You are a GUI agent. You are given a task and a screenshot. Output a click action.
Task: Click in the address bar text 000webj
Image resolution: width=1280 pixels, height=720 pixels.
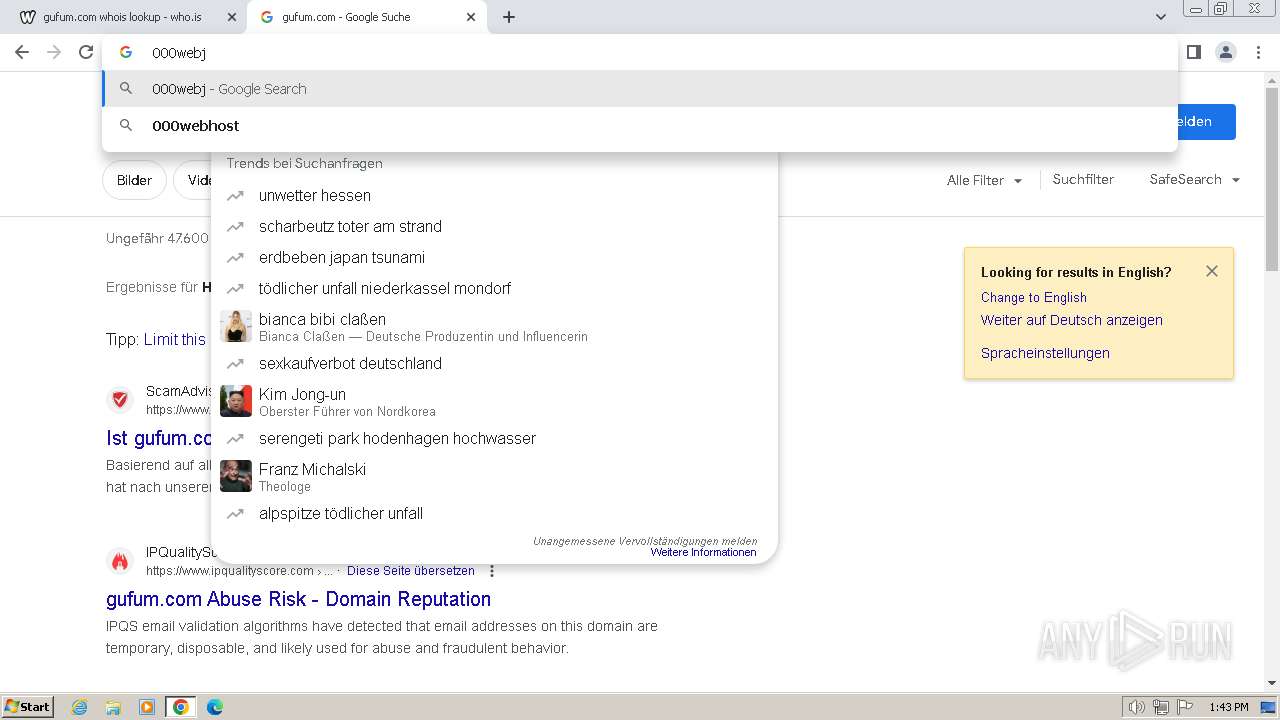coord(179,53)
